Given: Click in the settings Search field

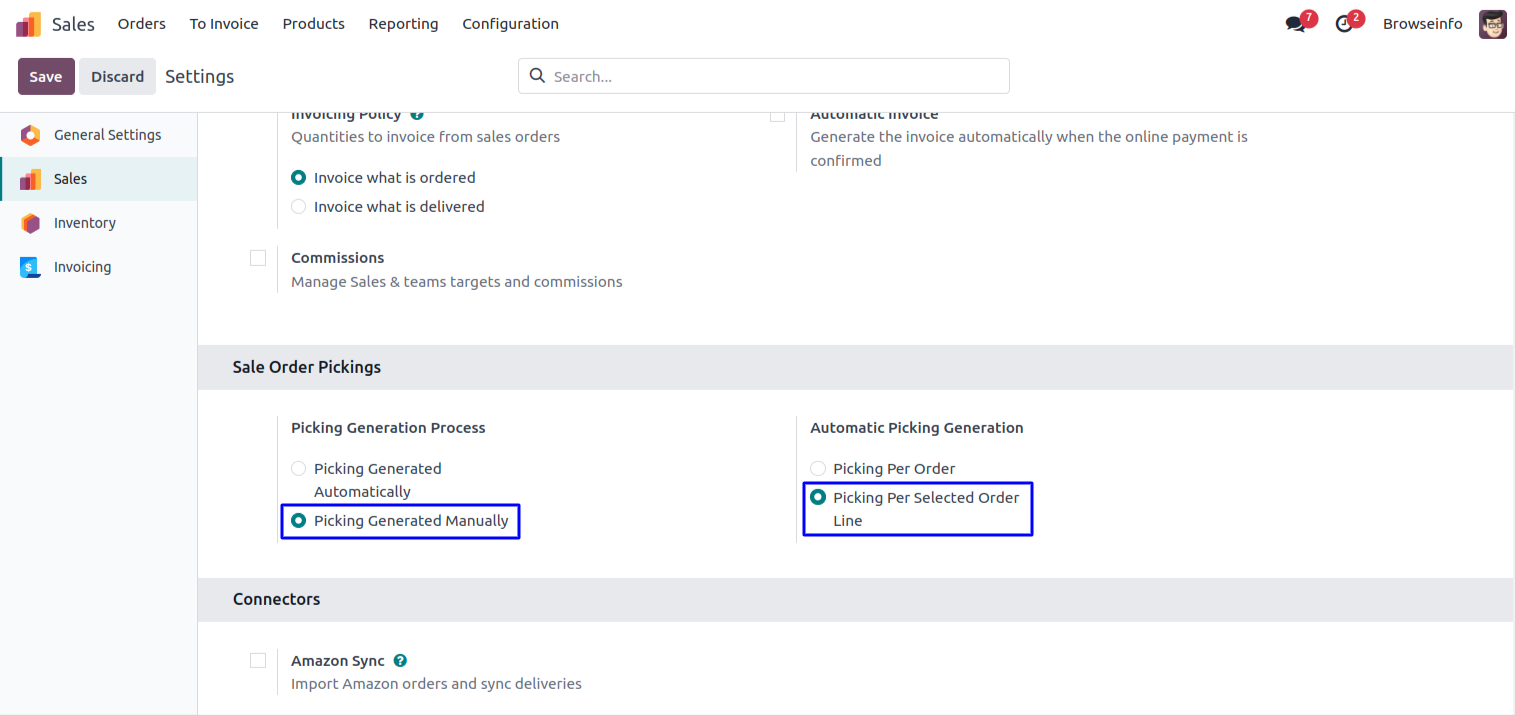Looking at the screenshot, I should pyautogui.click(x=775, y=76).
